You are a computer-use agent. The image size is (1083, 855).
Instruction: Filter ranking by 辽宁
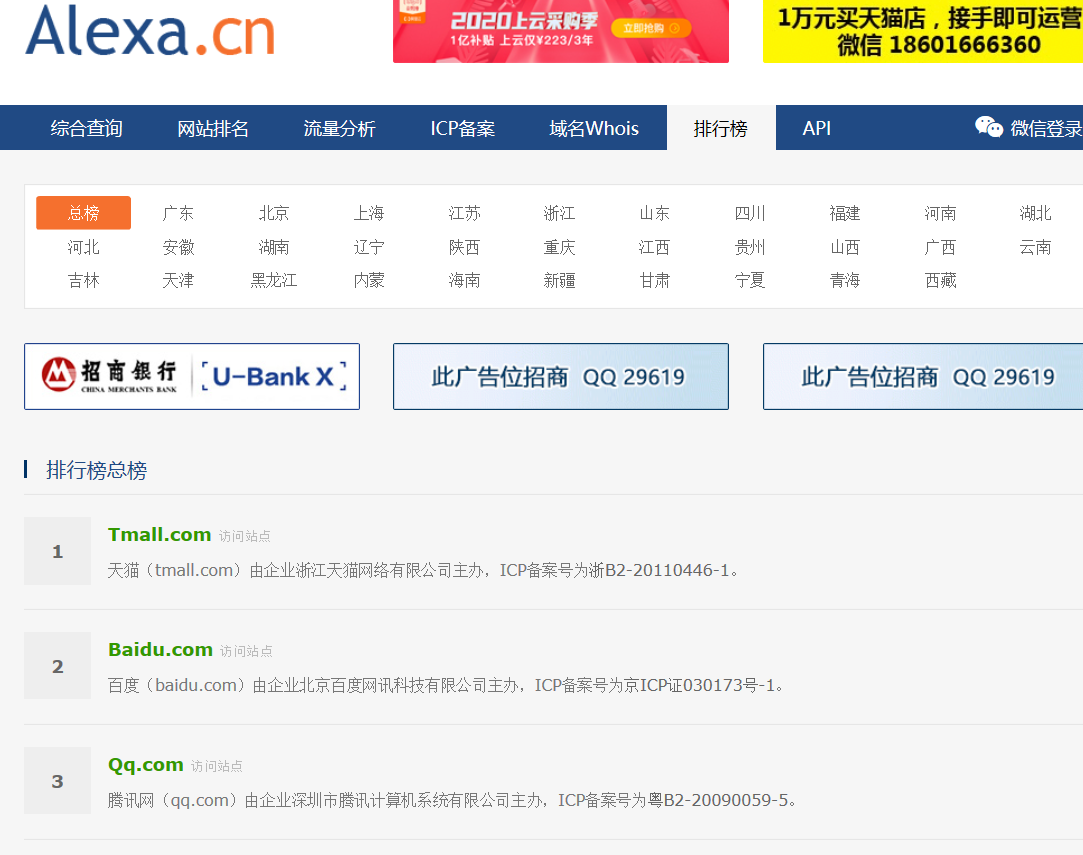coord(369,247)
